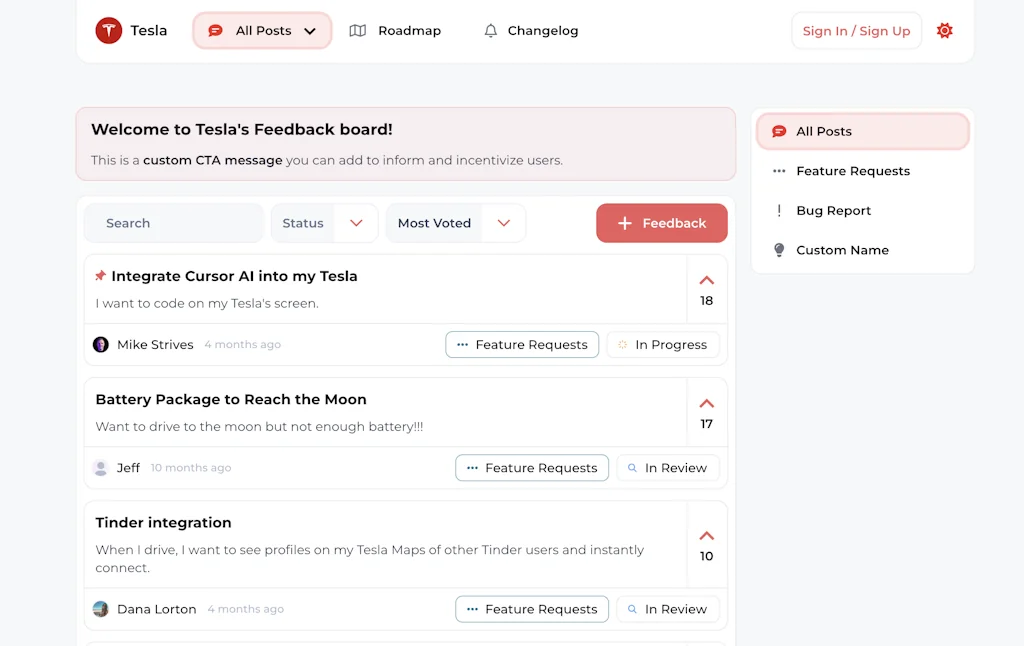
Task: Open the Changelog bell item
Action: point(531,31)
